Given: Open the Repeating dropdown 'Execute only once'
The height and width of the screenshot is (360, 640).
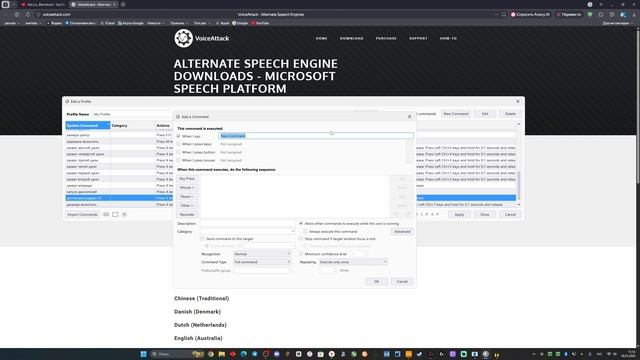Looking at the screenshot, I should pos(353,262).
